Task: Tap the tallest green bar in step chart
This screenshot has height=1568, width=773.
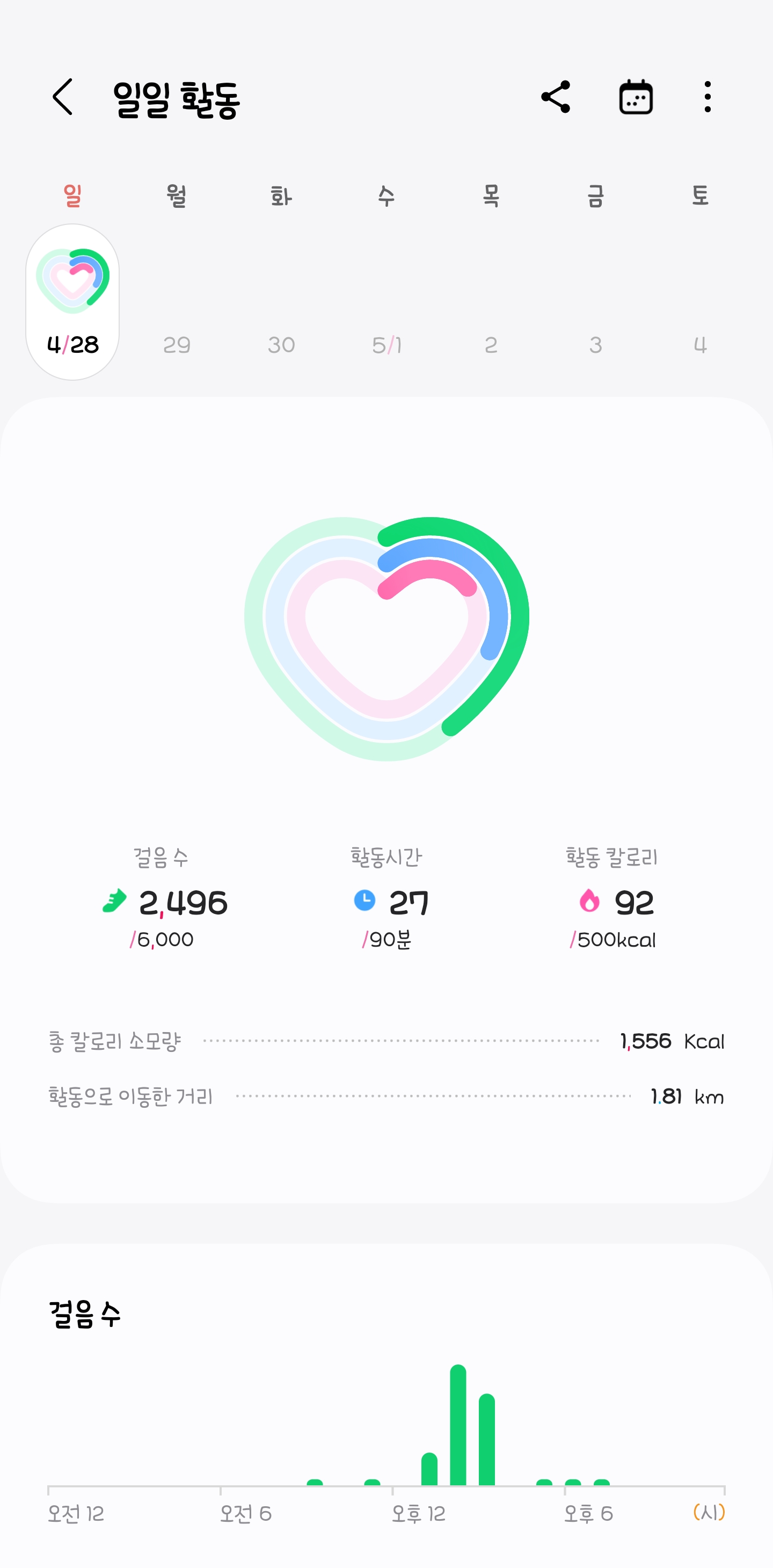Action: [x=458, y=1424]
